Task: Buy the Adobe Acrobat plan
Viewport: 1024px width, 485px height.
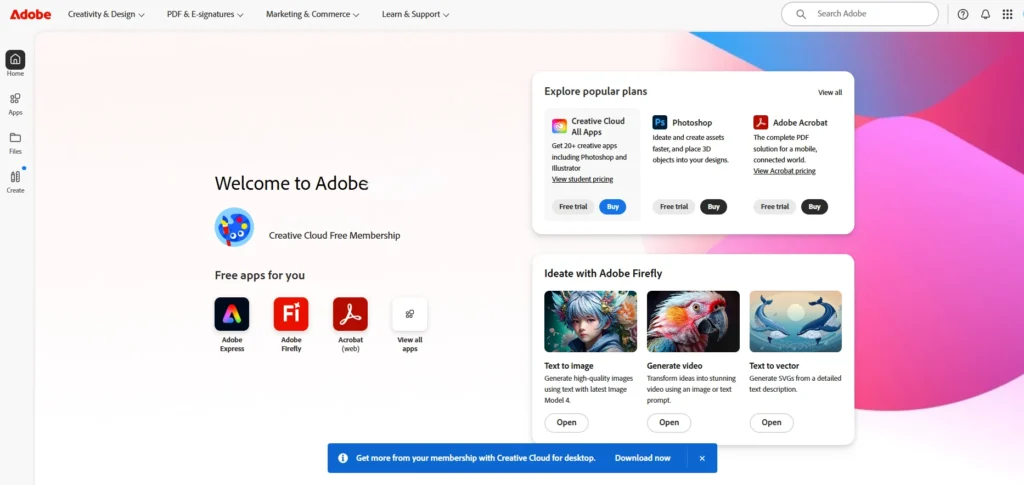Action: (814, 207)
